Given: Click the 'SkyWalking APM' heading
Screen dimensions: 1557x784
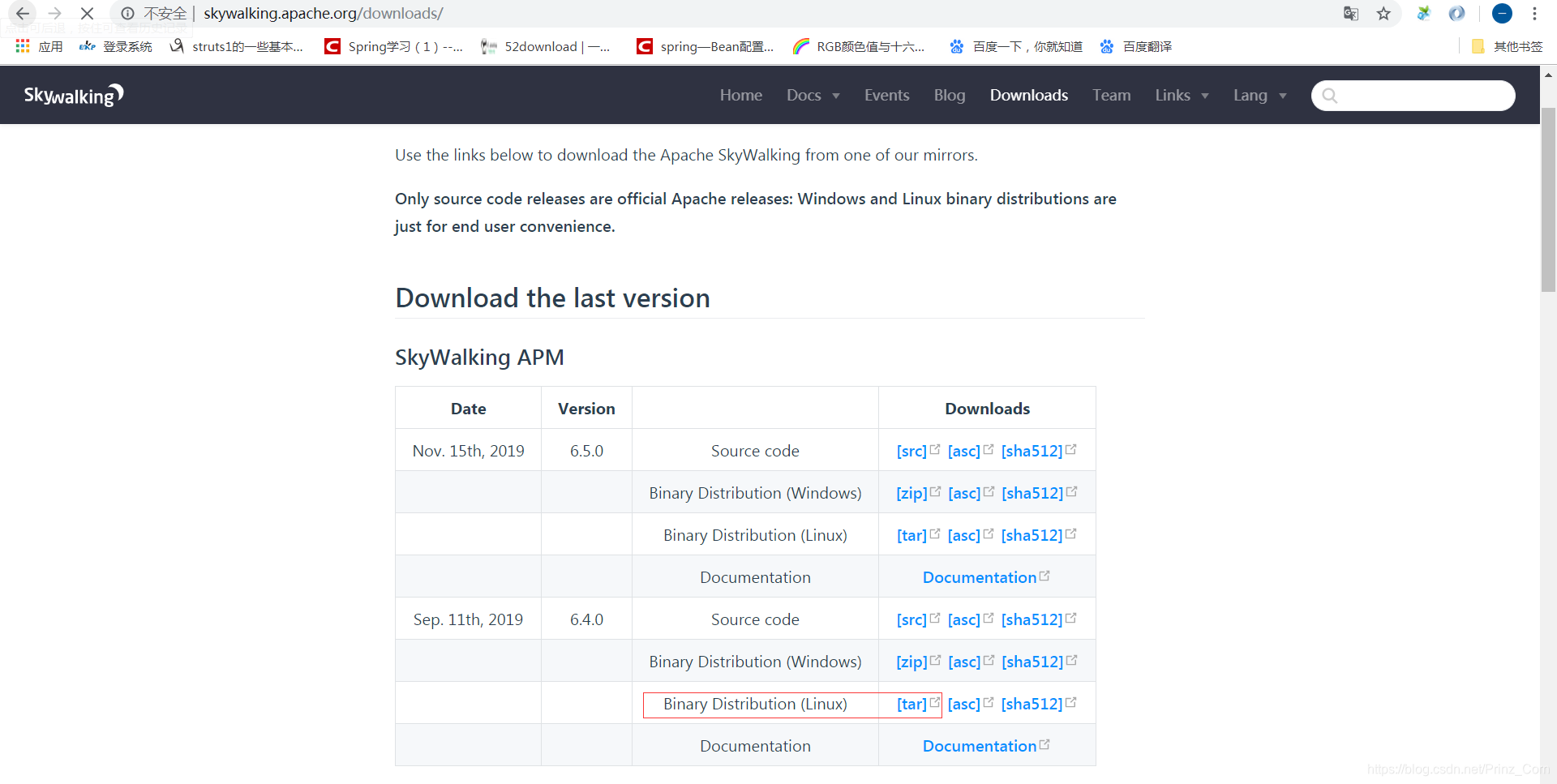Looking at the screenshot, I should (479, 358).
